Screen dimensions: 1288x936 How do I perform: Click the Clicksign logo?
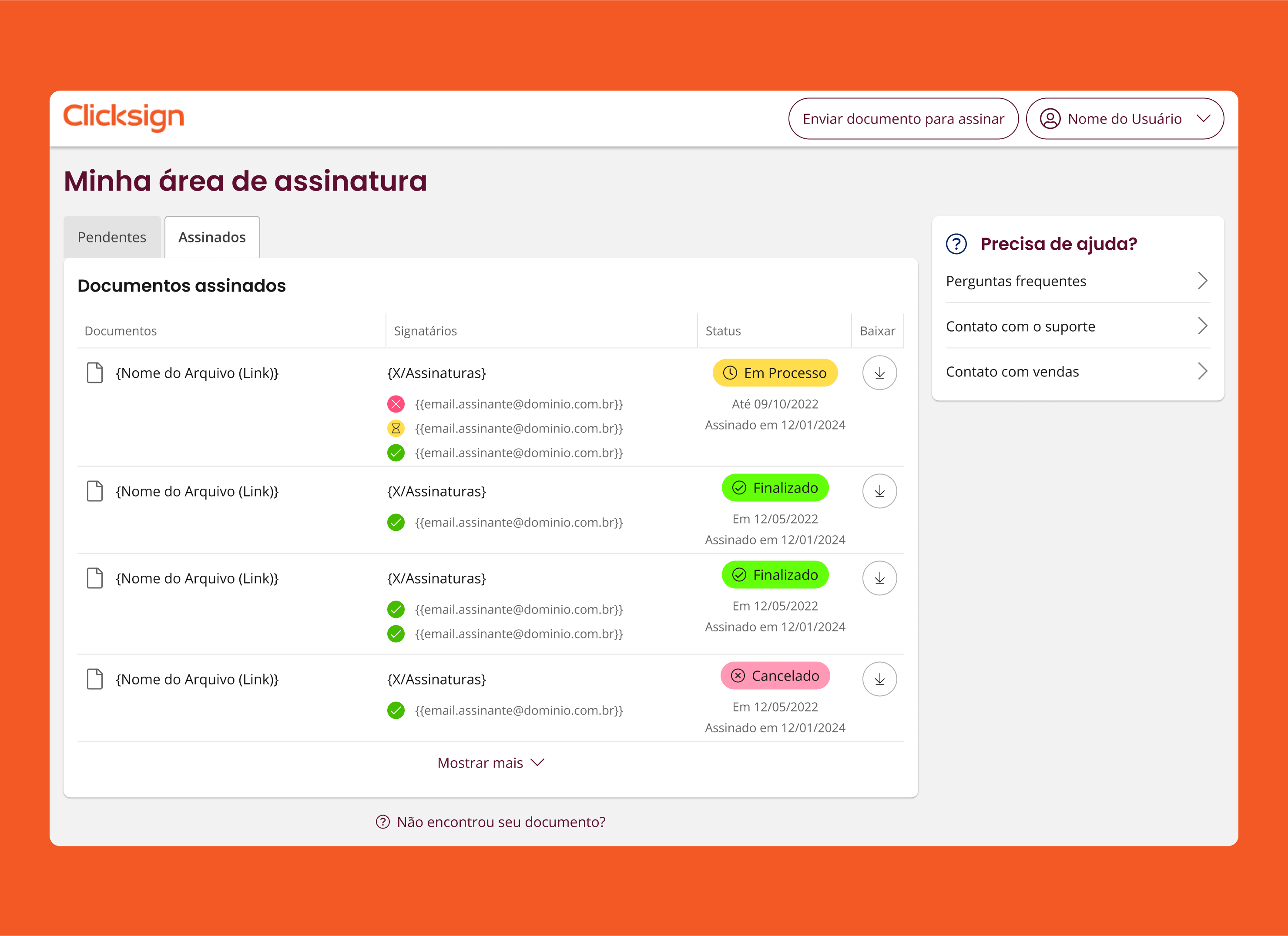[x=124, y=117]
